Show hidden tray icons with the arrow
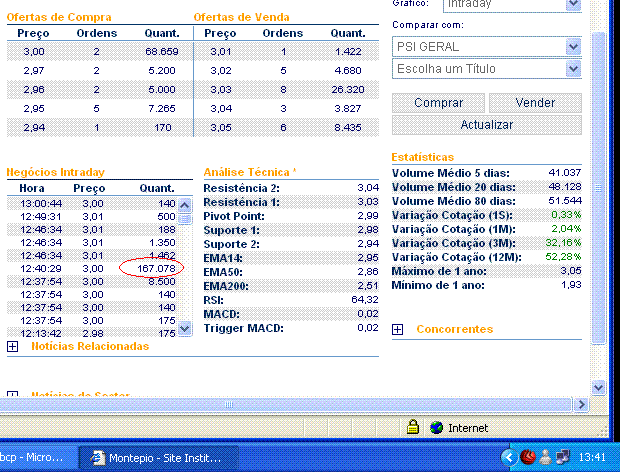Viewport: 621px width, 473px height. pos(509,458)
